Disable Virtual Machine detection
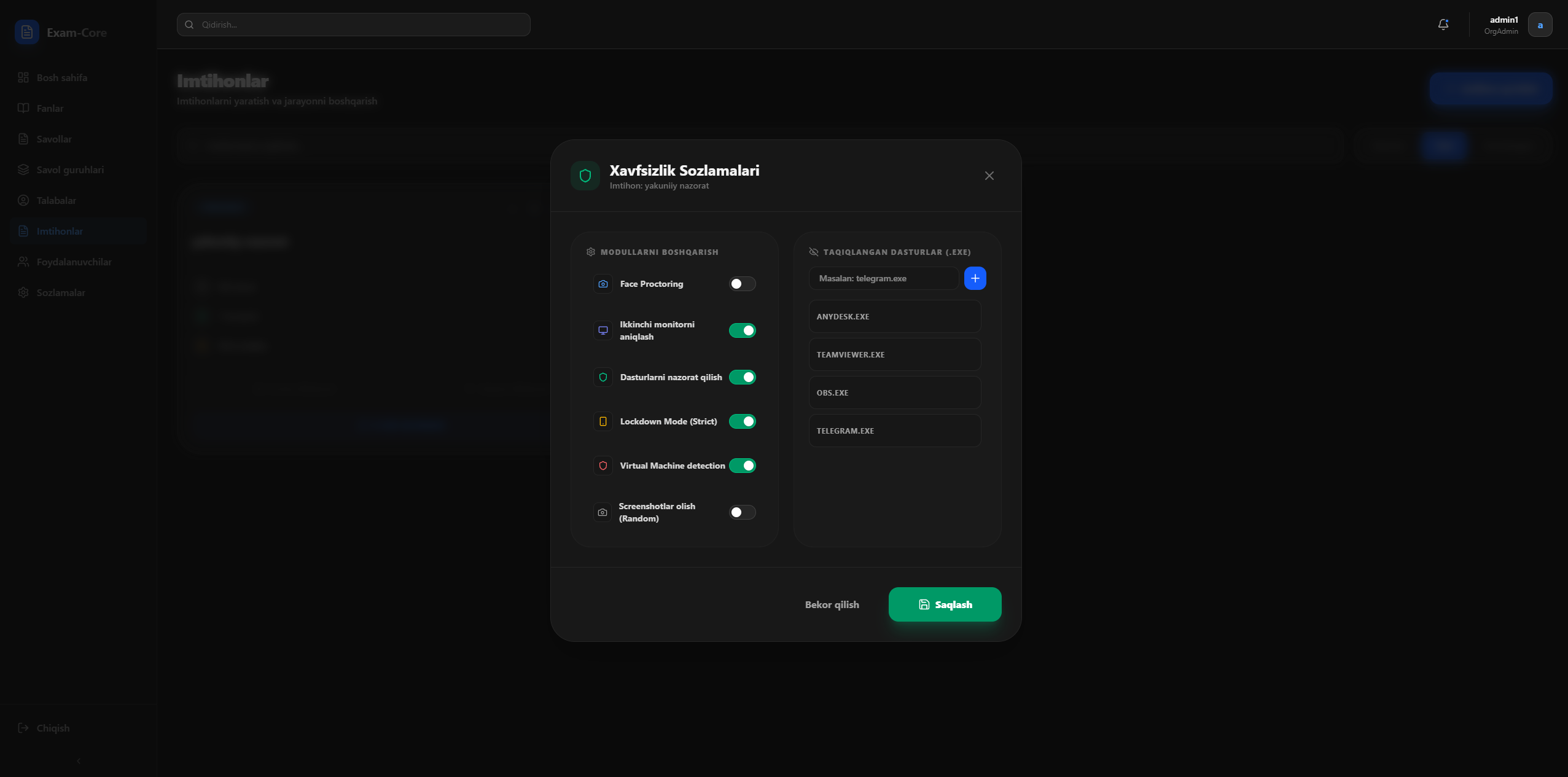 click(743, 466)
